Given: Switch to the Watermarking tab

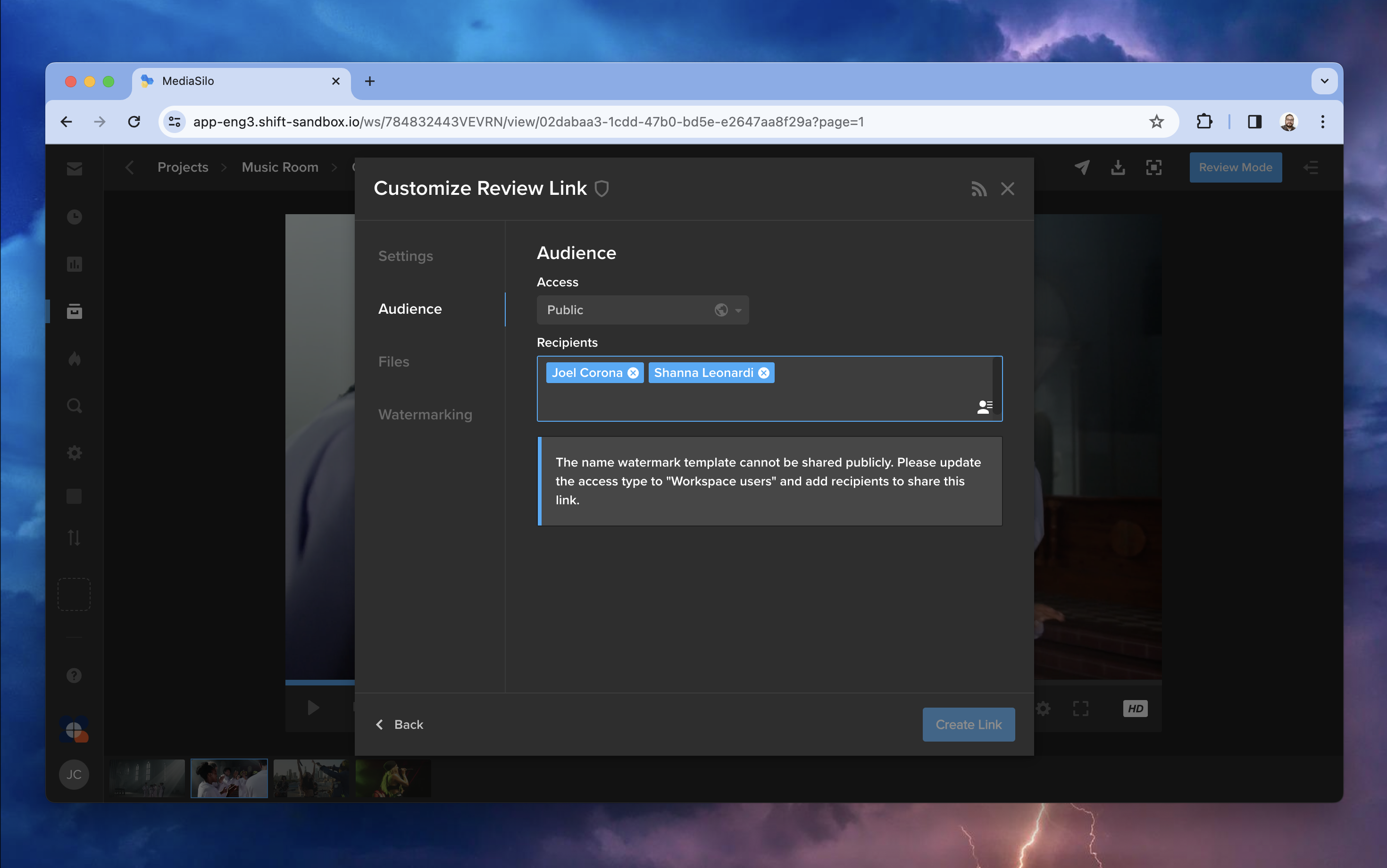Looking at the screenshot, I should (x=426, y=415).
